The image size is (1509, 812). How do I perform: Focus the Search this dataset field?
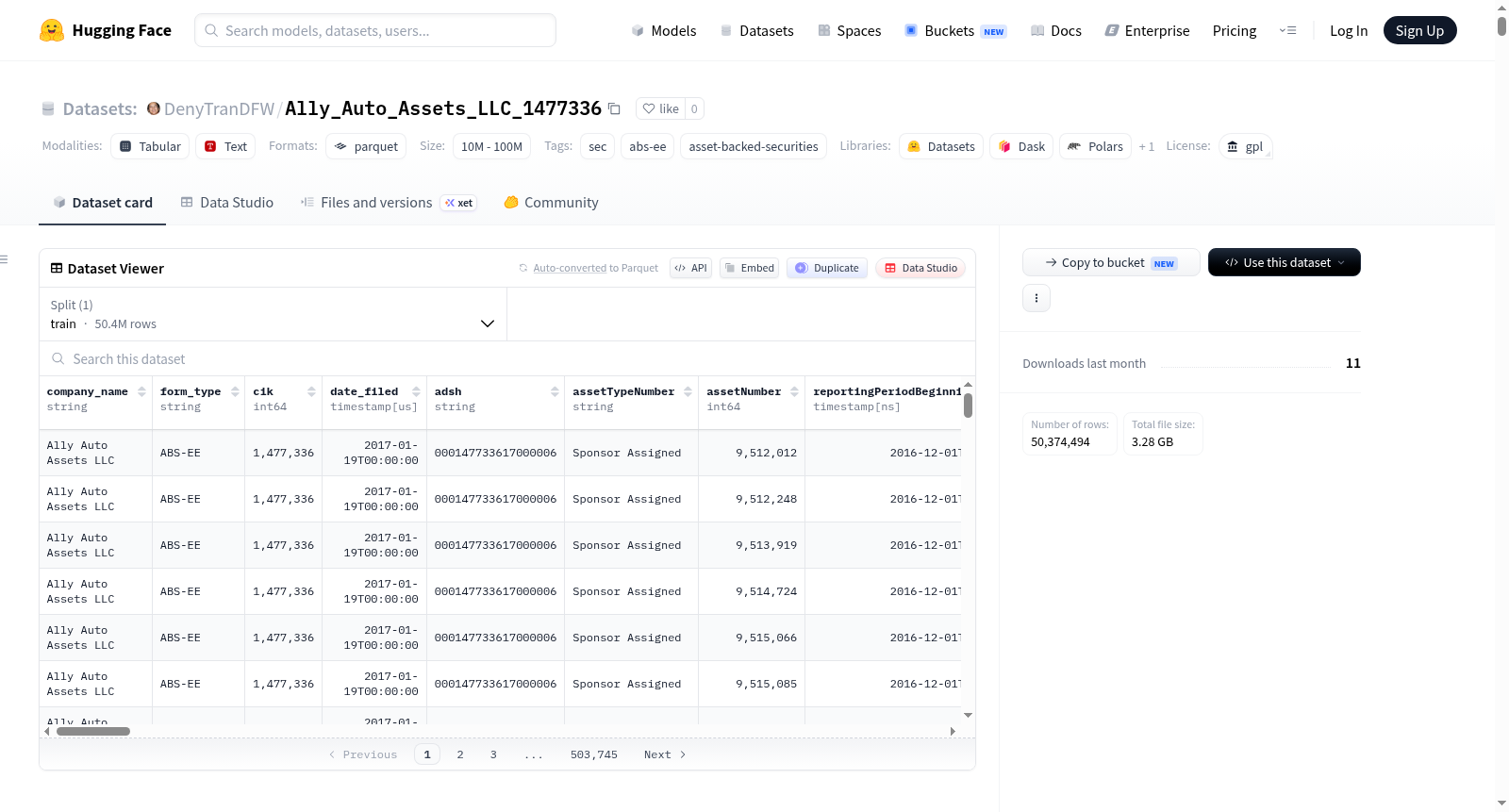[x=507, y=358]
